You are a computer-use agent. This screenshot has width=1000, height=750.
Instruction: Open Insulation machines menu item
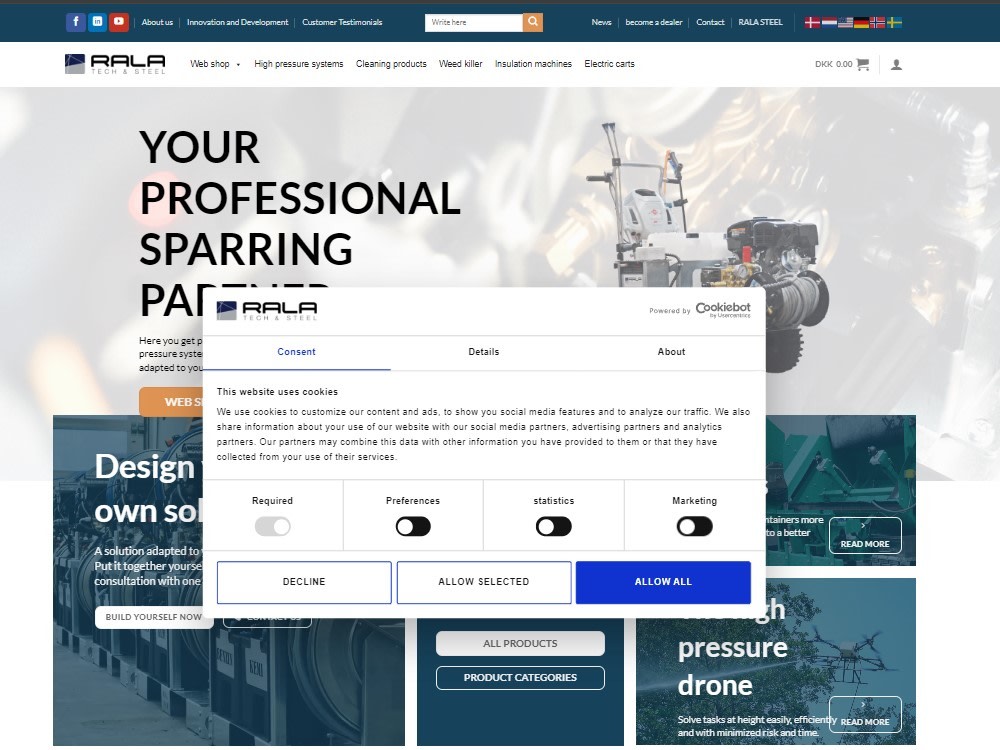pyautogui.click(x=533, y=64)
